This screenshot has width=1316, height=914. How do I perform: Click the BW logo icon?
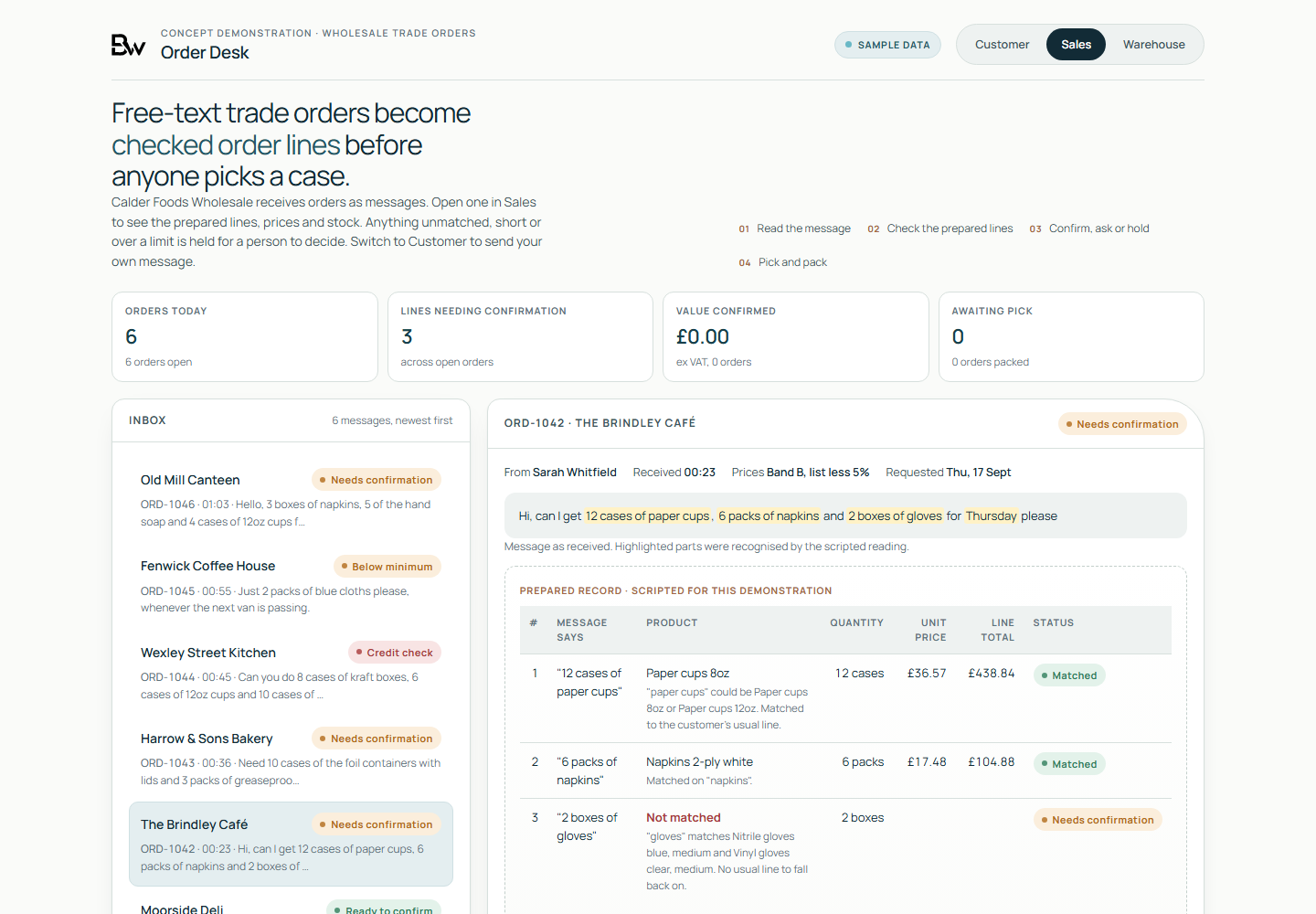[128, 45]
